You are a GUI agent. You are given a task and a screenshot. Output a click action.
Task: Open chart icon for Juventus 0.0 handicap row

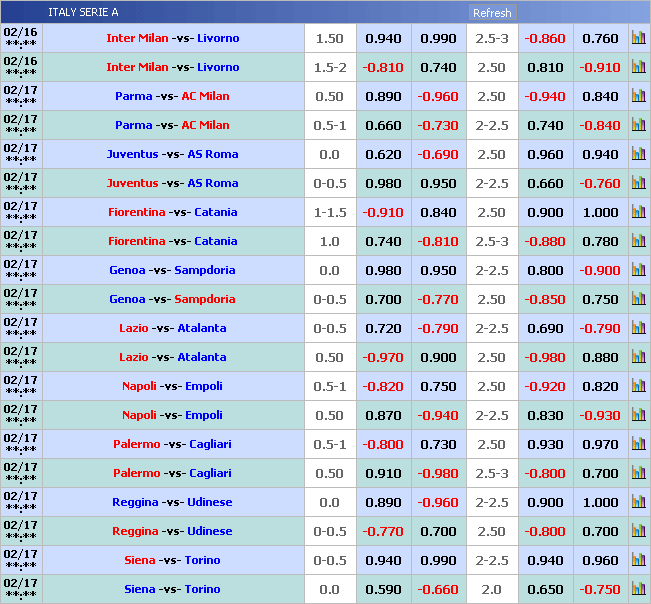pyautogui.click(x=638, y=155)
